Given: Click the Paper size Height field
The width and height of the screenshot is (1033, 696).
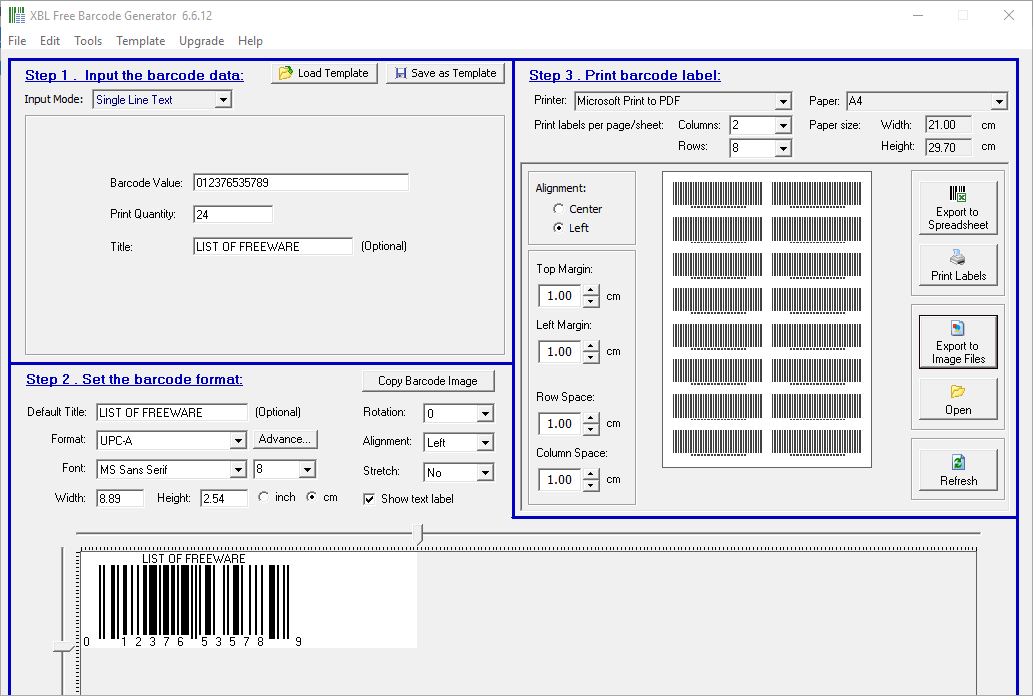Looking at the screenshot, I should point(949,148).
